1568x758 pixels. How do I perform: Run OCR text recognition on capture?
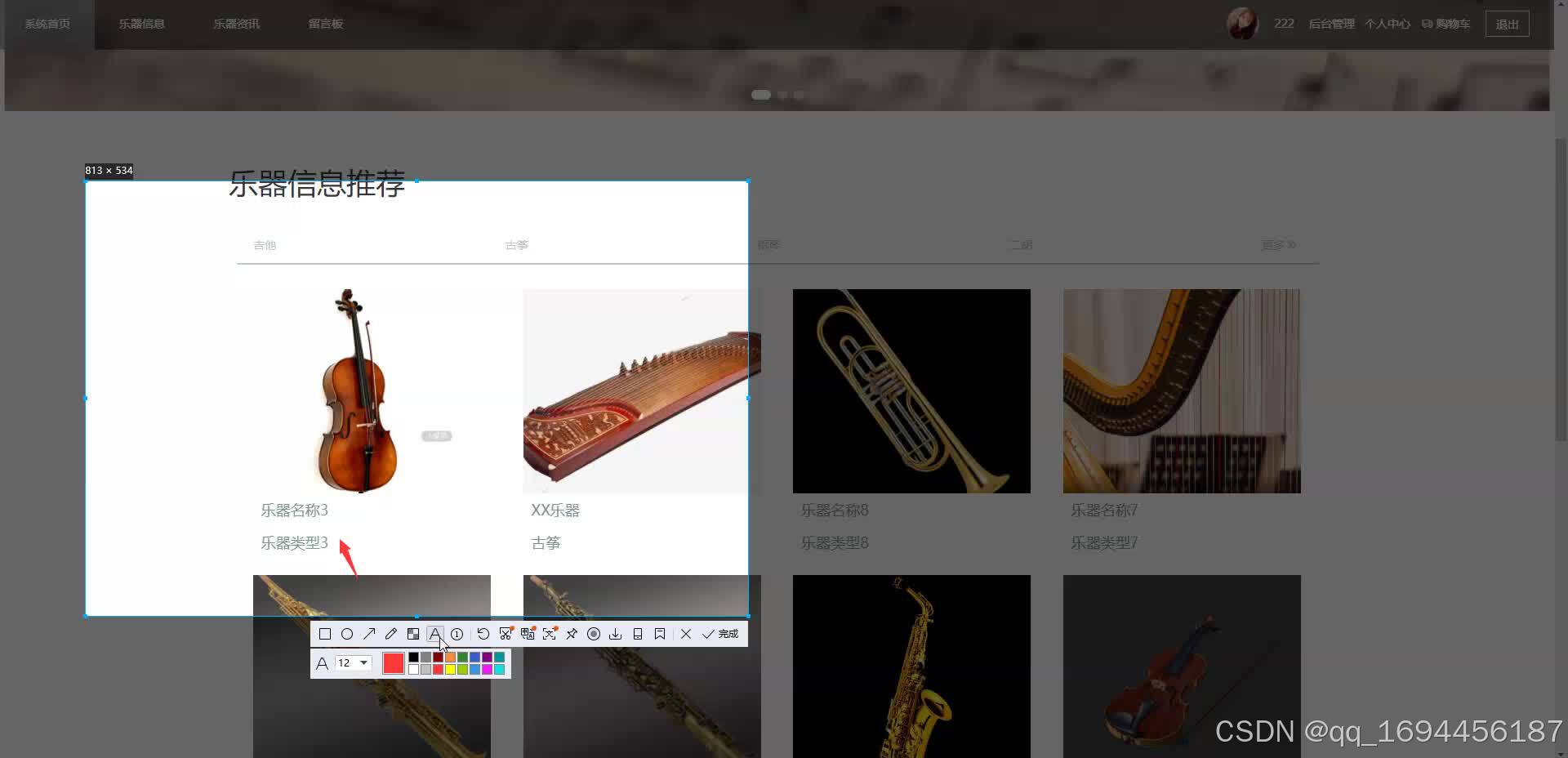pos(550,633)
